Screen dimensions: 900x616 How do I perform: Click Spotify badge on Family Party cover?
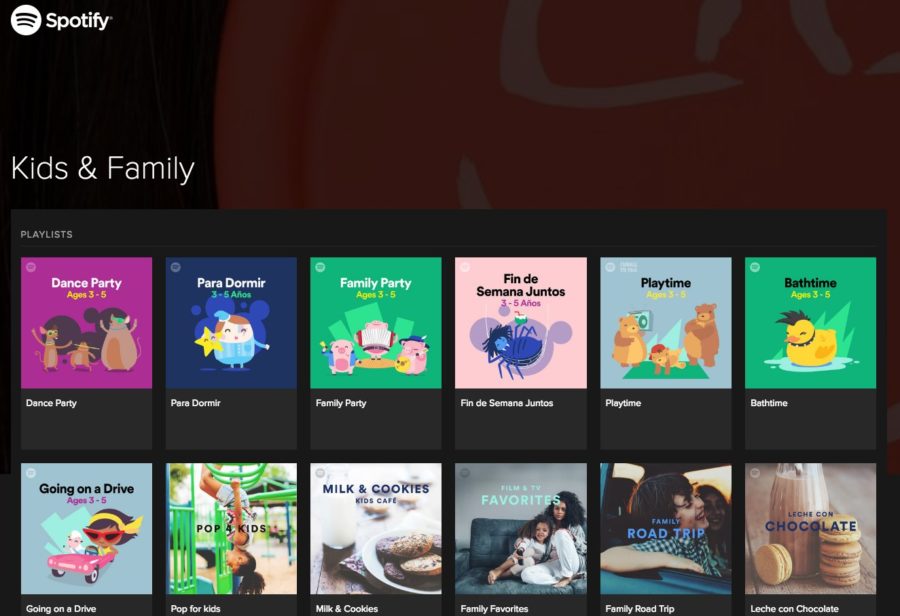coord(320,267)
